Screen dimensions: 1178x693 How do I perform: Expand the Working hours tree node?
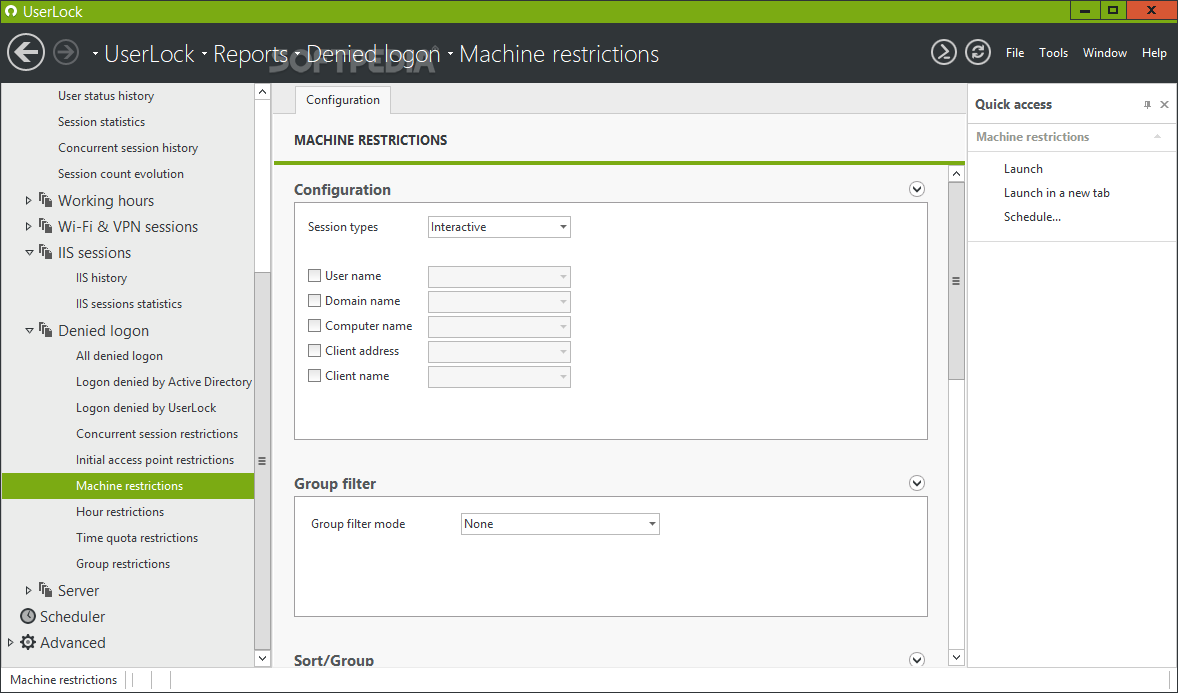(29, 200)
